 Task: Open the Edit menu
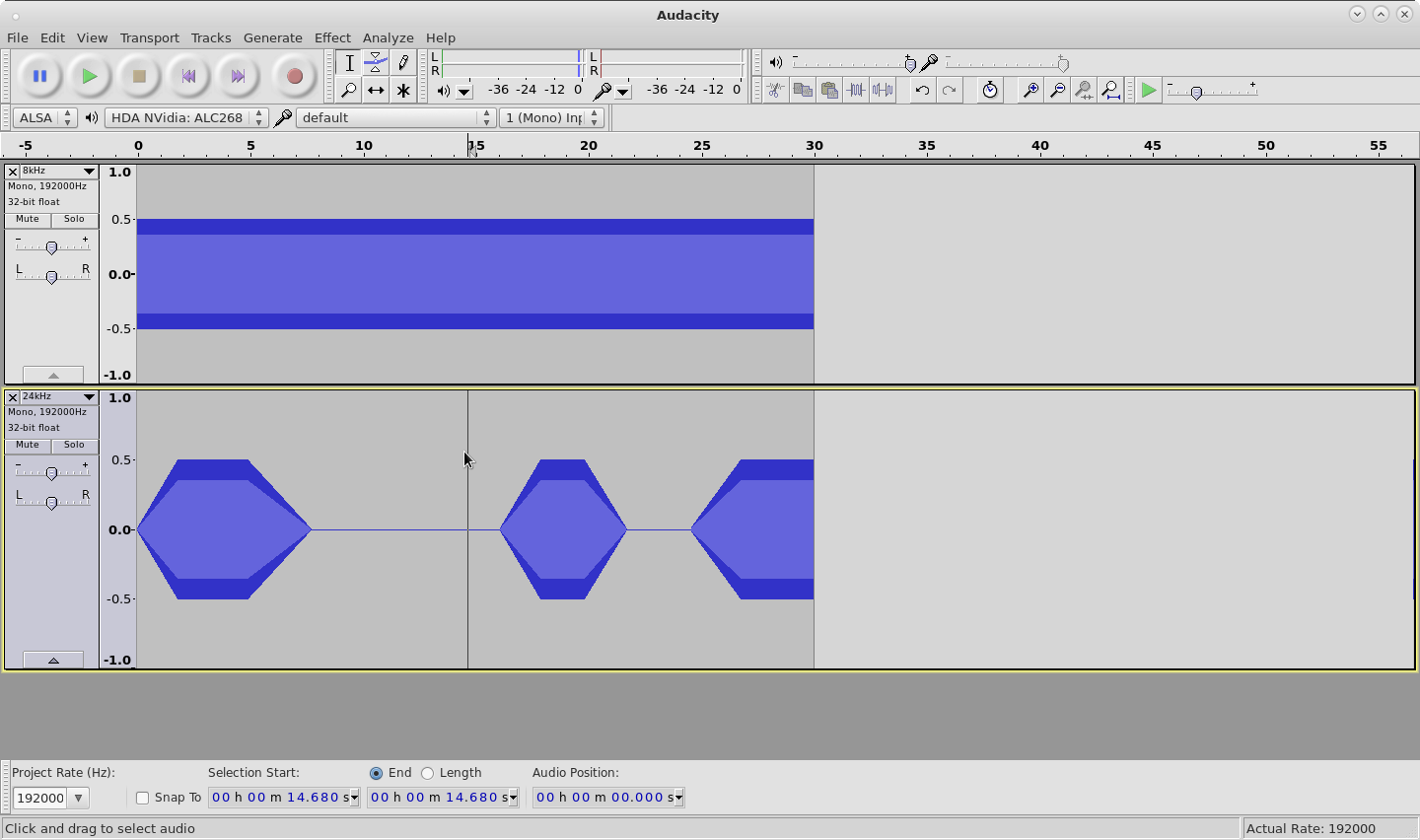pos(52,37)
